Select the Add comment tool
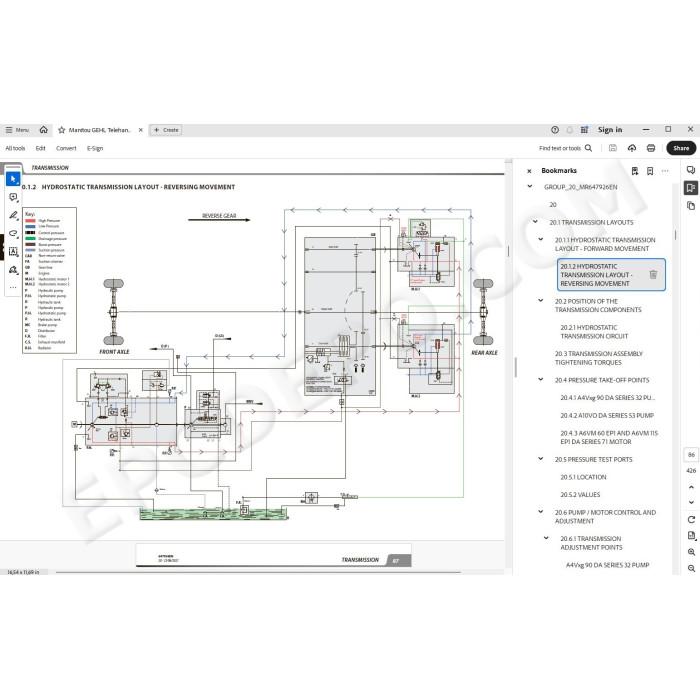Viewport: 700px width, 700px height. coord(13,197)
